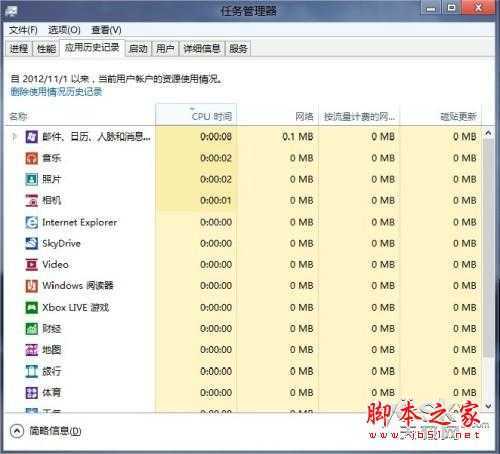This screenshot has width=500, height=454.
Task: Switch to the 用户 tab
Action: tap(165, 49)
